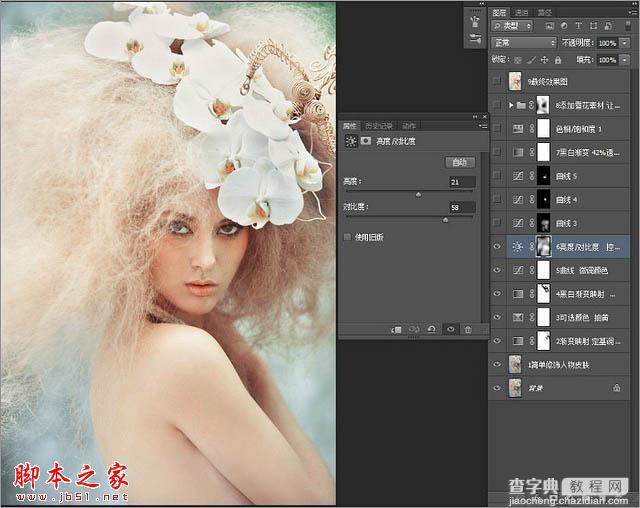The width and height of the screenshot is (640, 508).
Task: Click the pixel layer filter icon
Action: pyautogui.click(x=549, y=26)
